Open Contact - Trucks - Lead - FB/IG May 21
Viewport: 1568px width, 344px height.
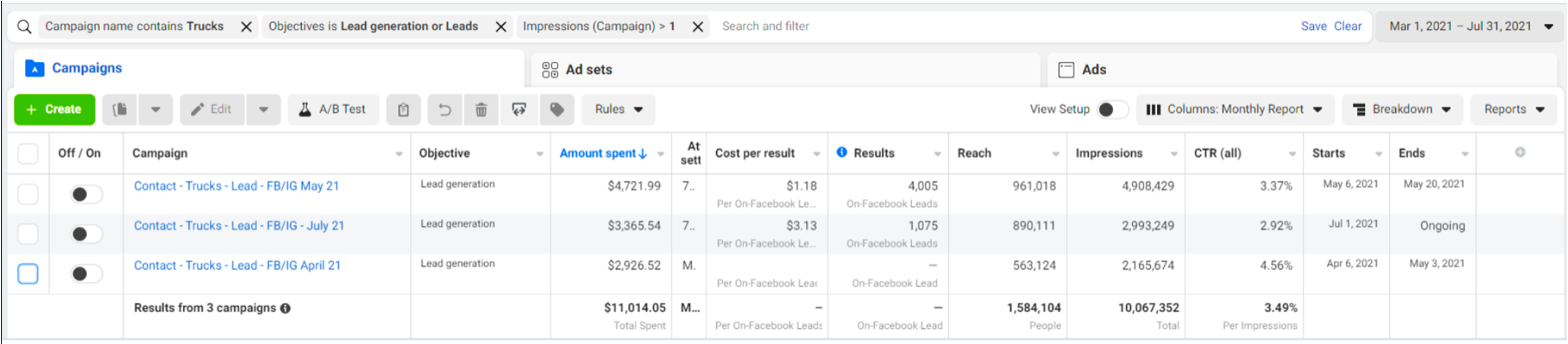(x=236, y=186)
